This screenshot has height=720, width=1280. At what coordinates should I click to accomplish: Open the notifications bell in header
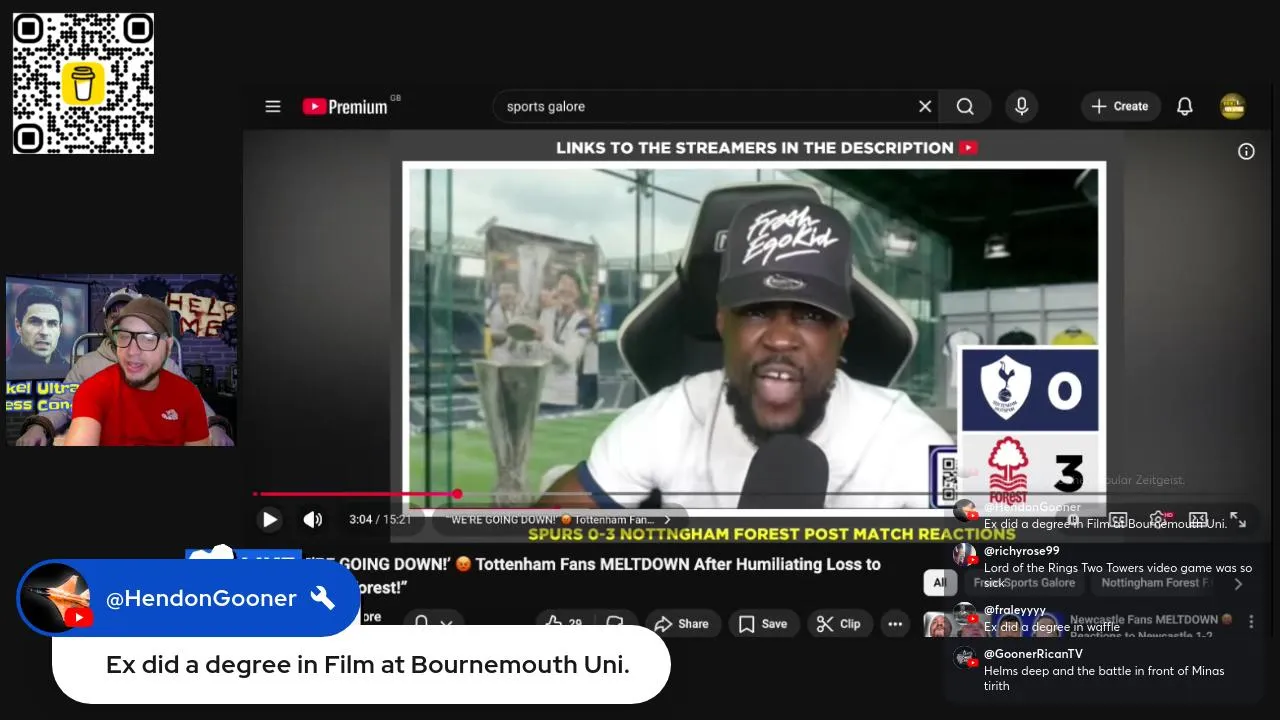1185,106
